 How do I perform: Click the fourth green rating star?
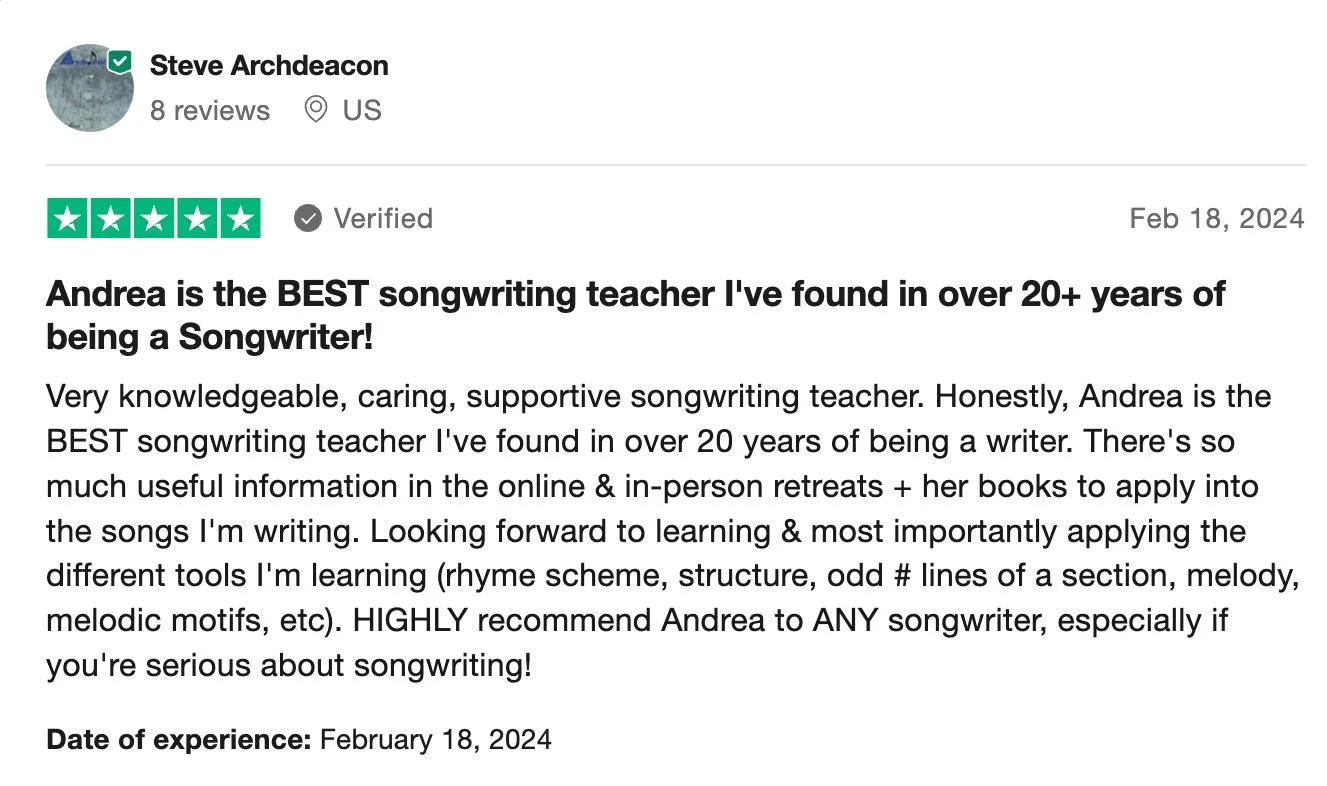point(197,218)
